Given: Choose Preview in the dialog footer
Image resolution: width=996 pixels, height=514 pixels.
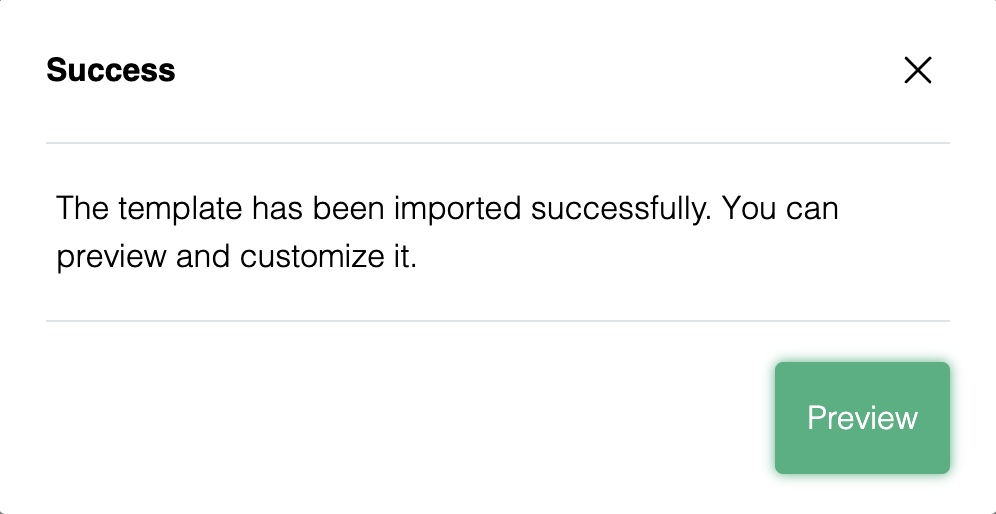Looking at the screenshot, I should [862, 418].
